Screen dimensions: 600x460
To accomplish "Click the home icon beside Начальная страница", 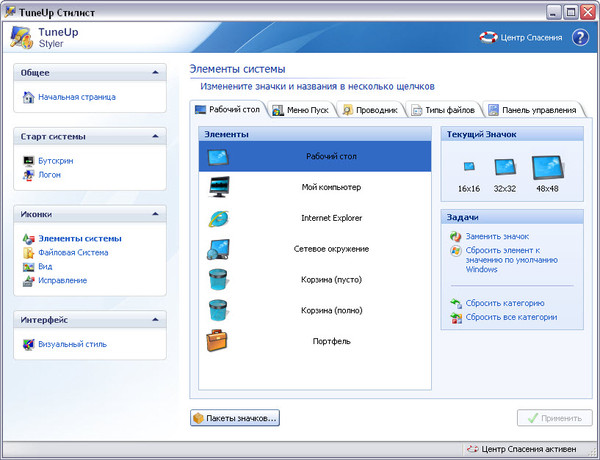I will coord(28,97).
